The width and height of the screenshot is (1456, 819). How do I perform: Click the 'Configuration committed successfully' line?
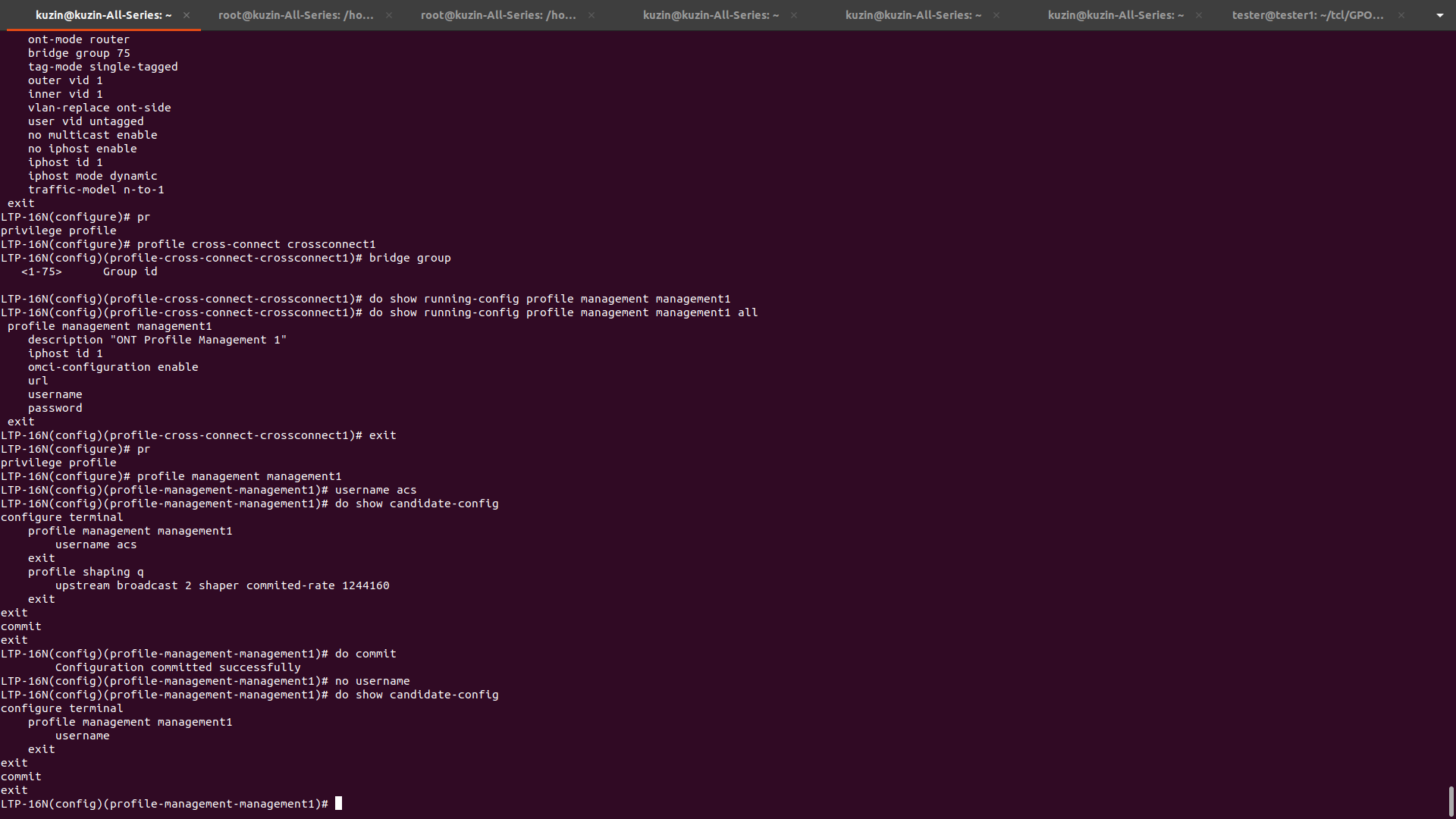point(177,667)
